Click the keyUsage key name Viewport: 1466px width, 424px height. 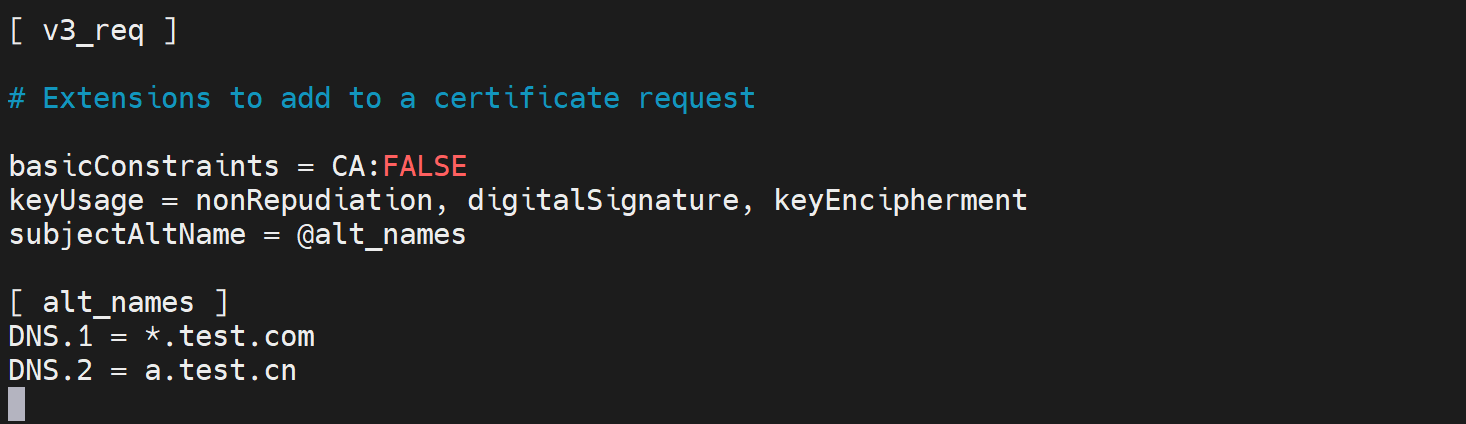click(x=76, y=200)
